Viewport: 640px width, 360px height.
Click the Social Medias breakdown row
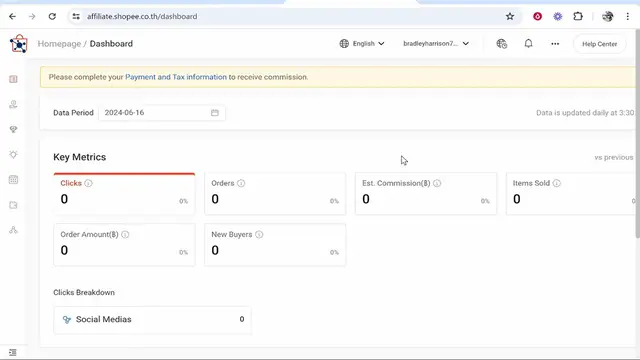[152, 320]
